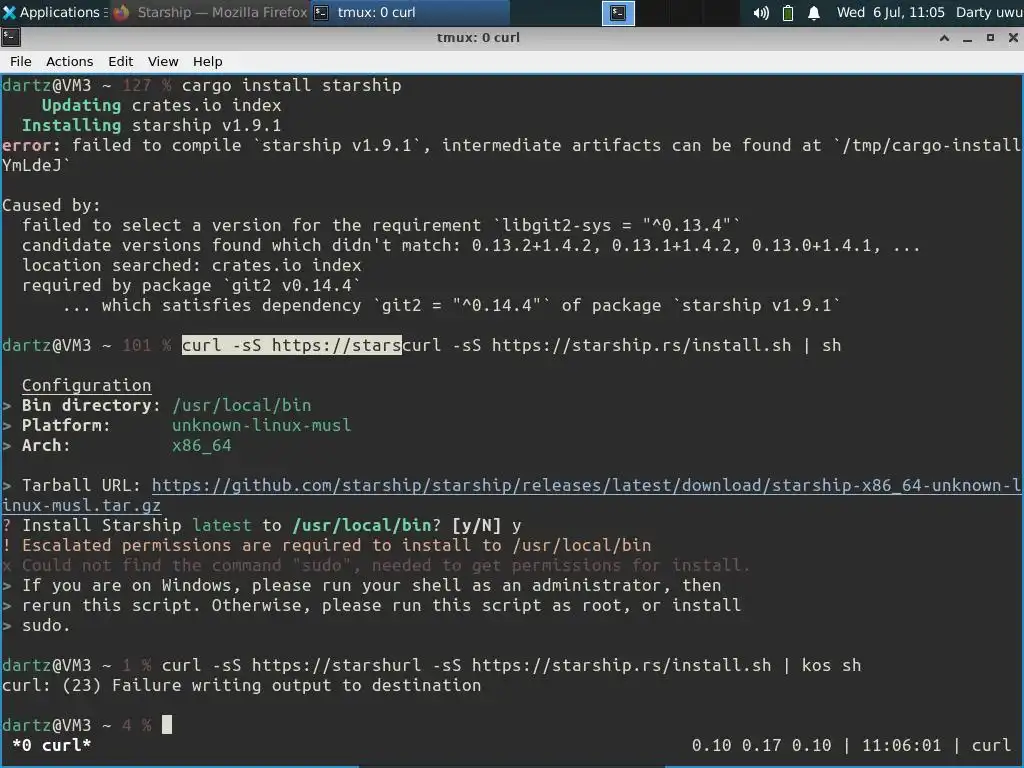This screenshot has width=1024, height=768.
Task: Click the 'Caused by:' line
Action: (x=51, y=205)
